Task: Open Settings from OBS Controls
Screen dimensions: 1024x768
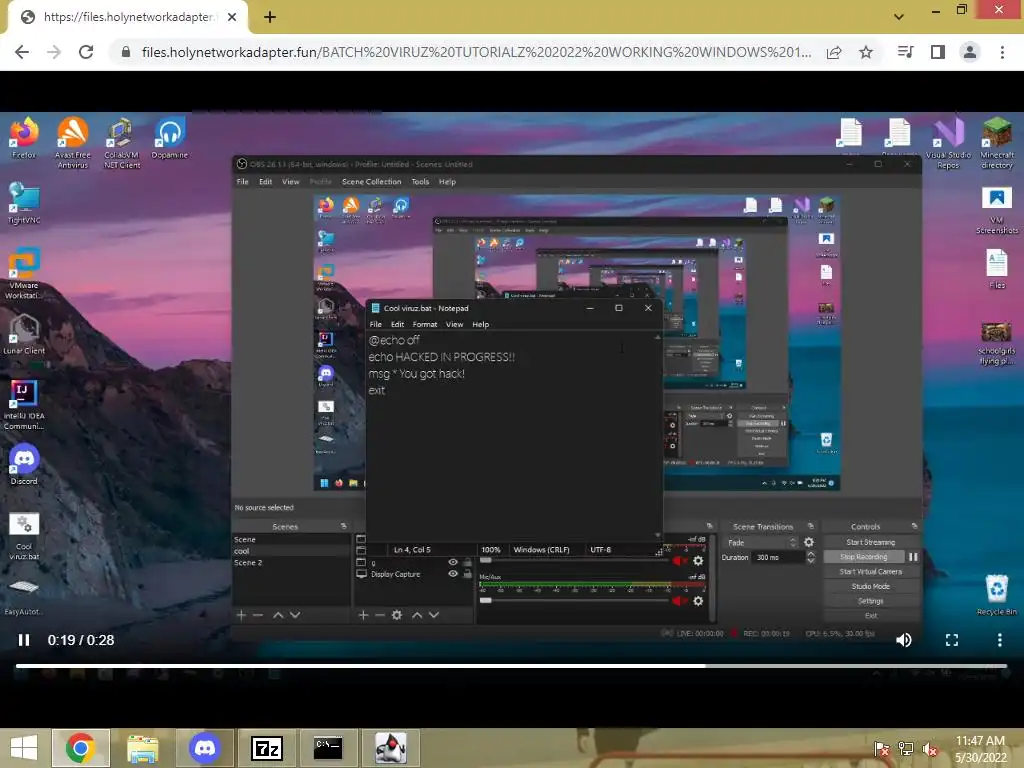Action: click(871, 601)
